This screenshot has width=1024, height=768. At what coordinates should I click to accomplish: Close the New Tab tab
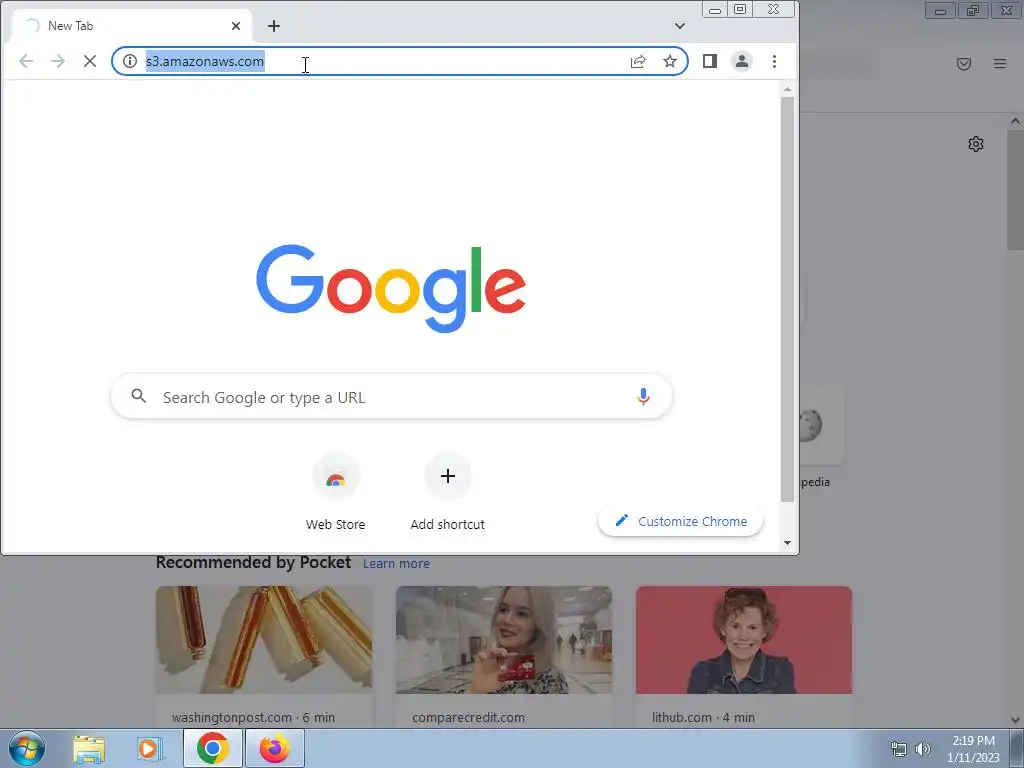point(236,26)
